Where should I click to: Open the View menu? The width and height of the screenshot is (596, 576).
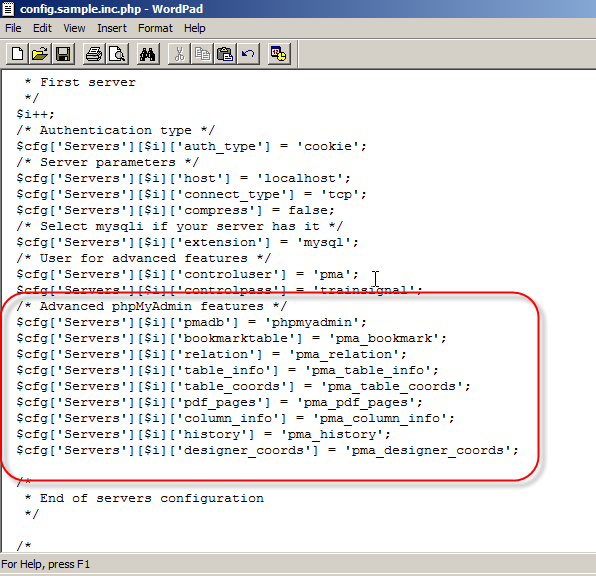click(x=74, y=28)
